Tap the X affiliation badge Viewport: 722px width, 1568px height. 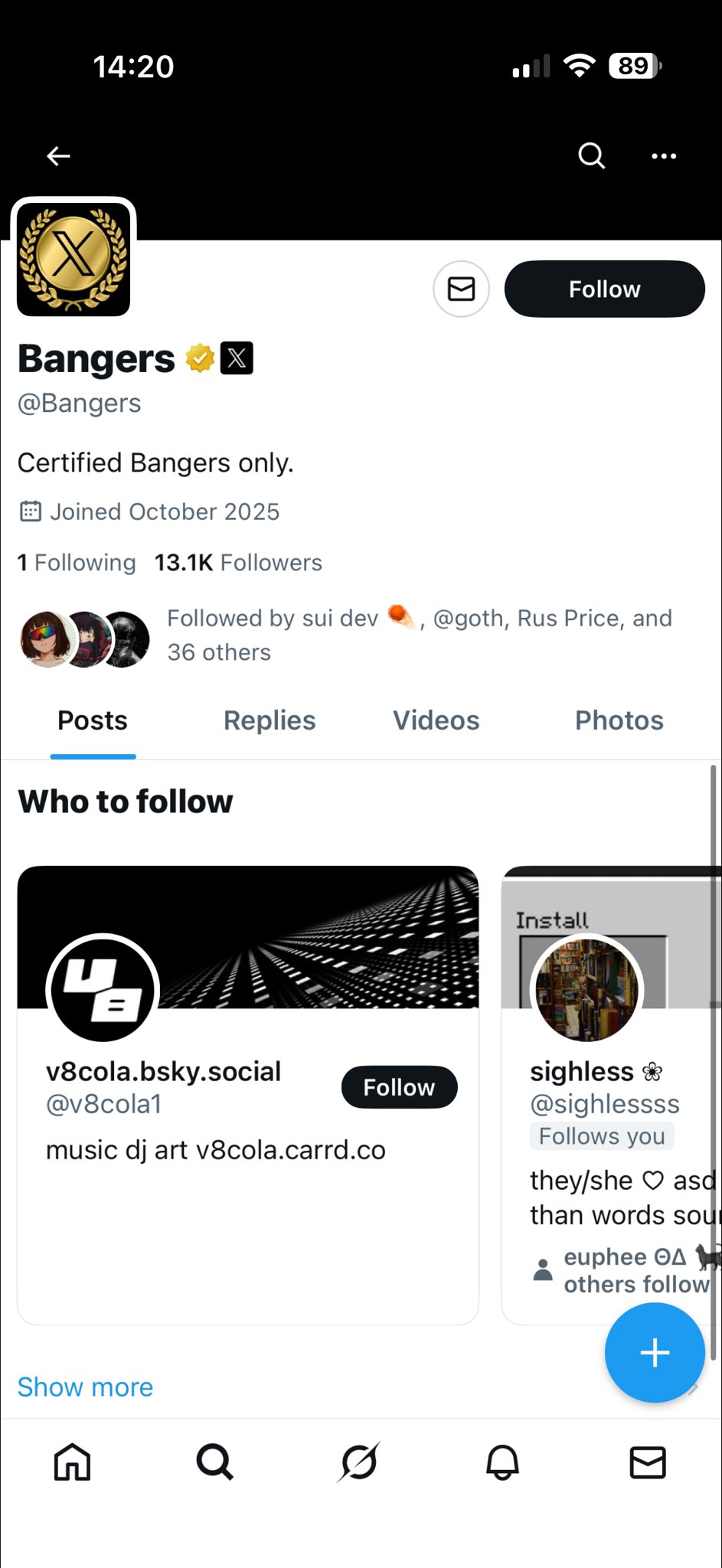[237, 358]
